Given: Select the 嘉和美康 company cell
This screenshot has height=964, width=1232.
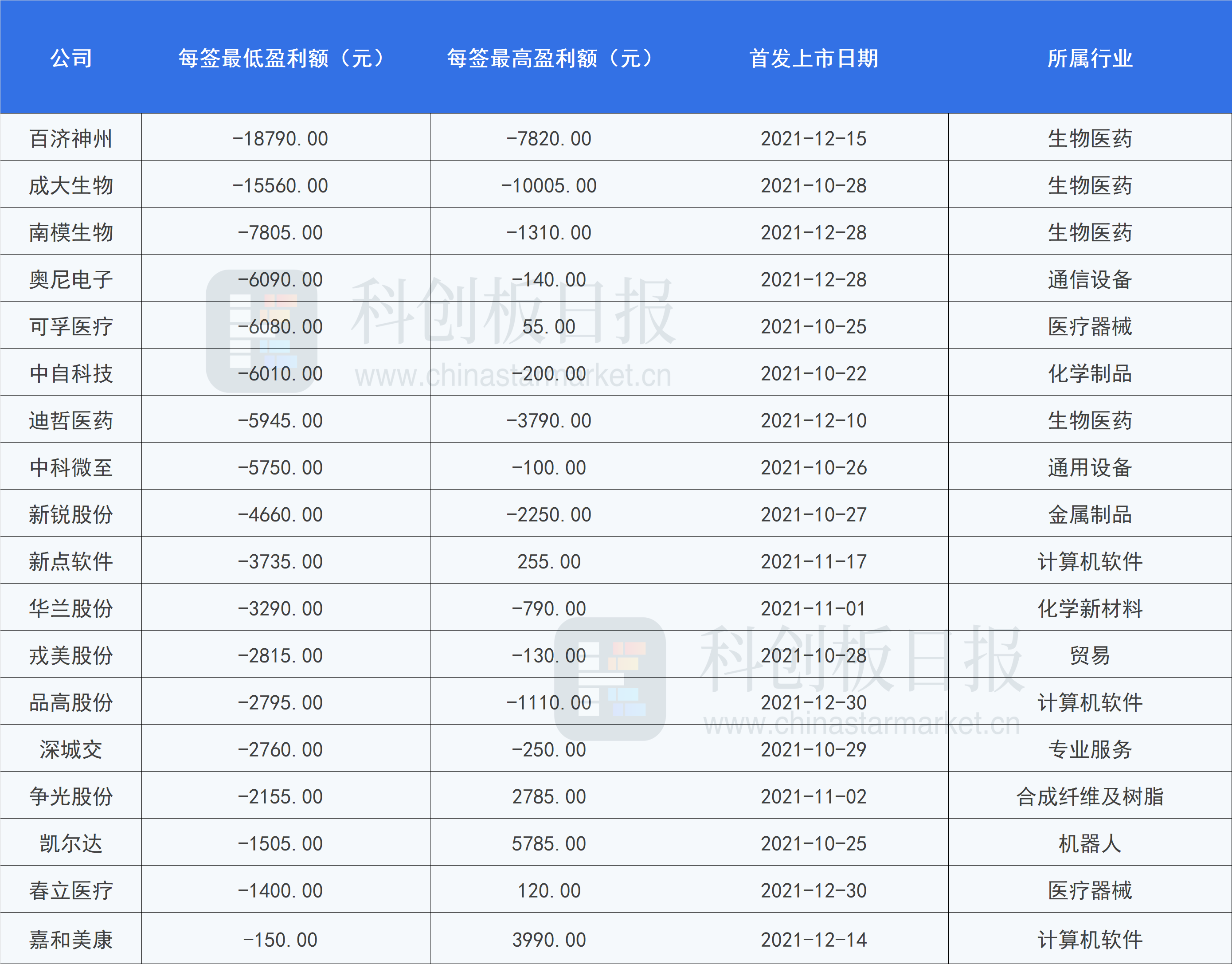Looking at the screenshot, I should point(71,939).
